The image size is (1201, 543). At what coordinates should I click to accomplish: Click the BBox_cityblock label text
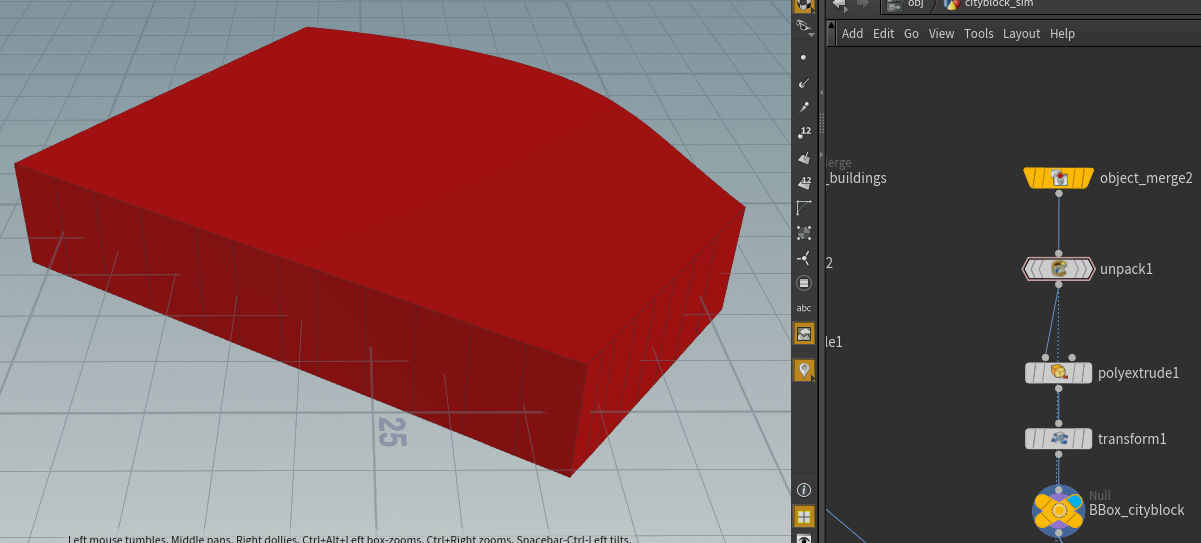pos(1136,510)
